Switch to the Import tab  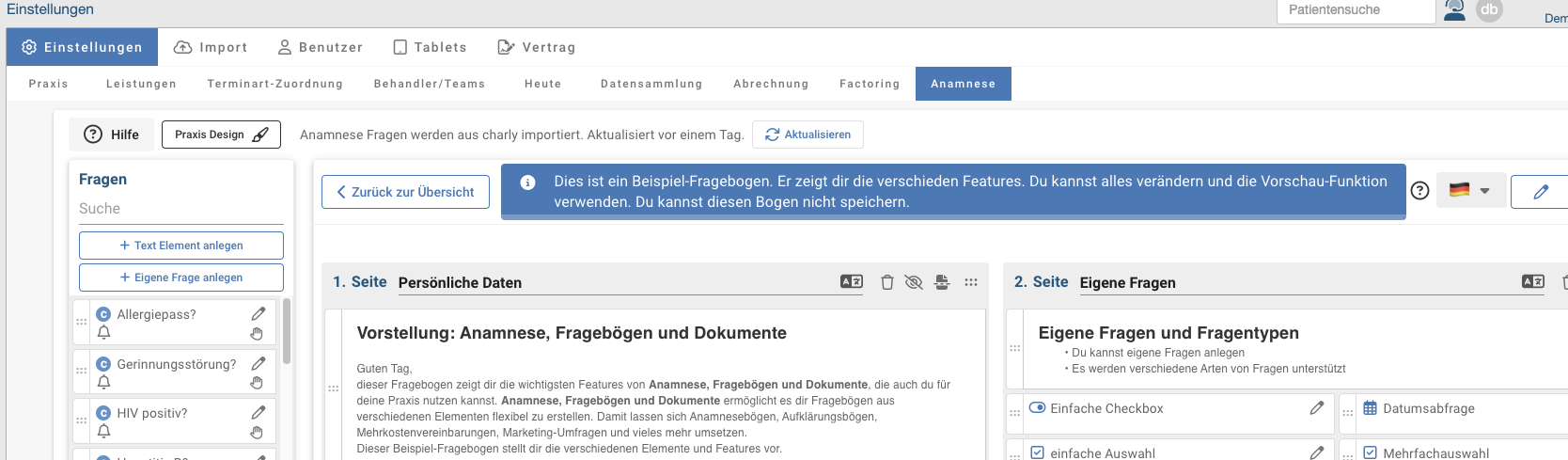coord(211,47)
